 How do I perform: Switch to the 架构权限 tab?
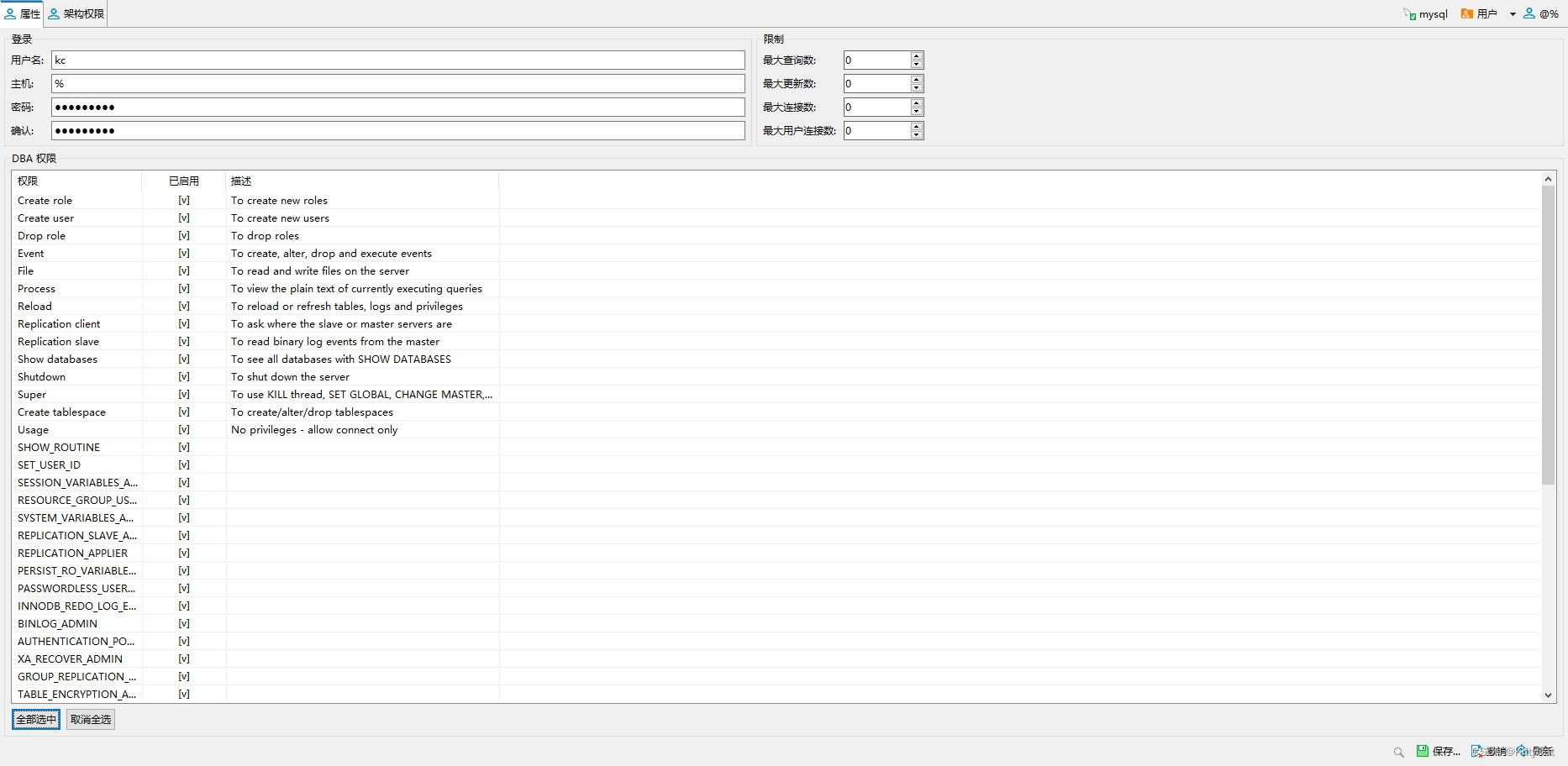(75, 13)
